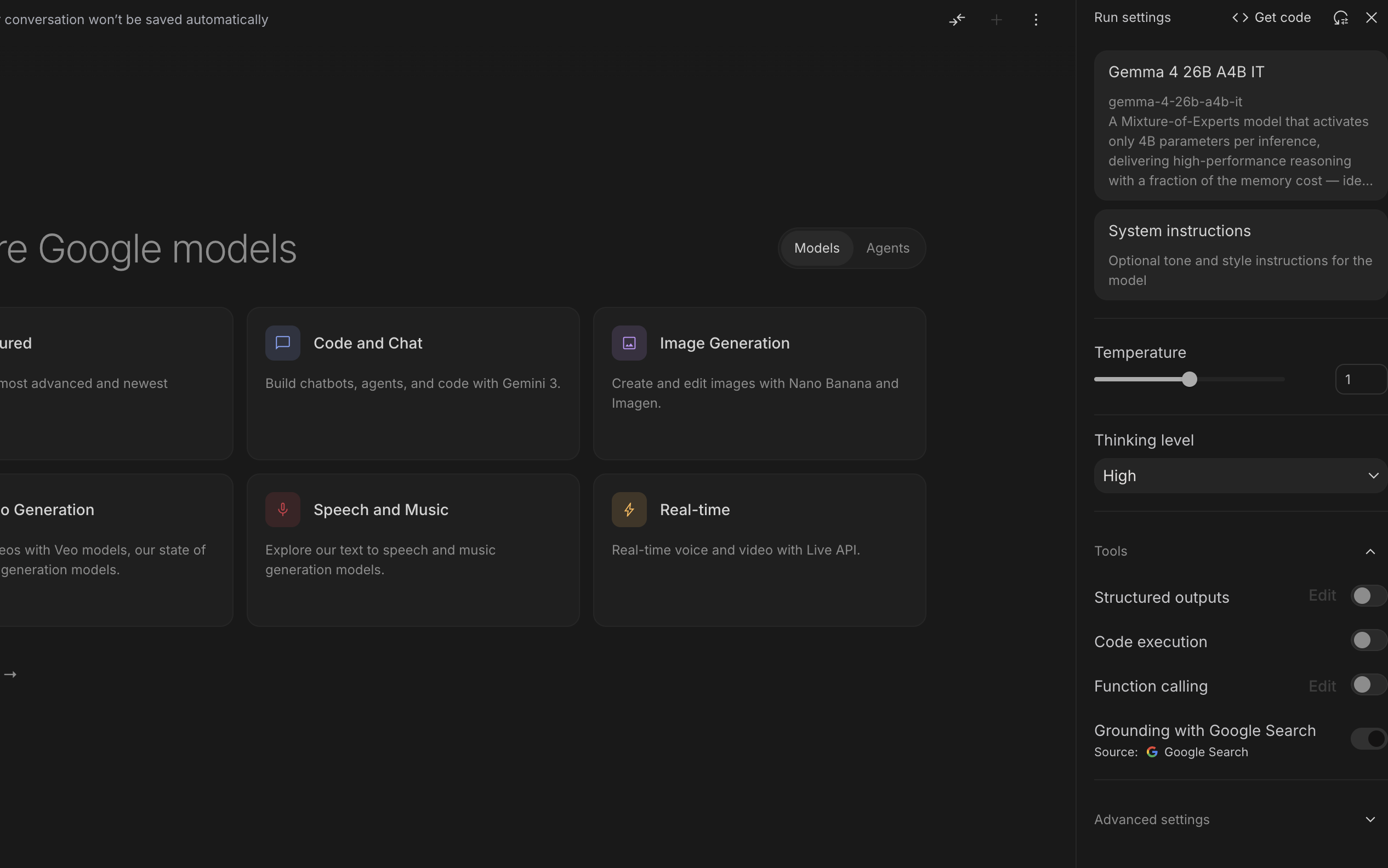Click the 'Run settings' panel title
The height and width of the screenshot is (868, 1388).
[x=1132, y=18]
